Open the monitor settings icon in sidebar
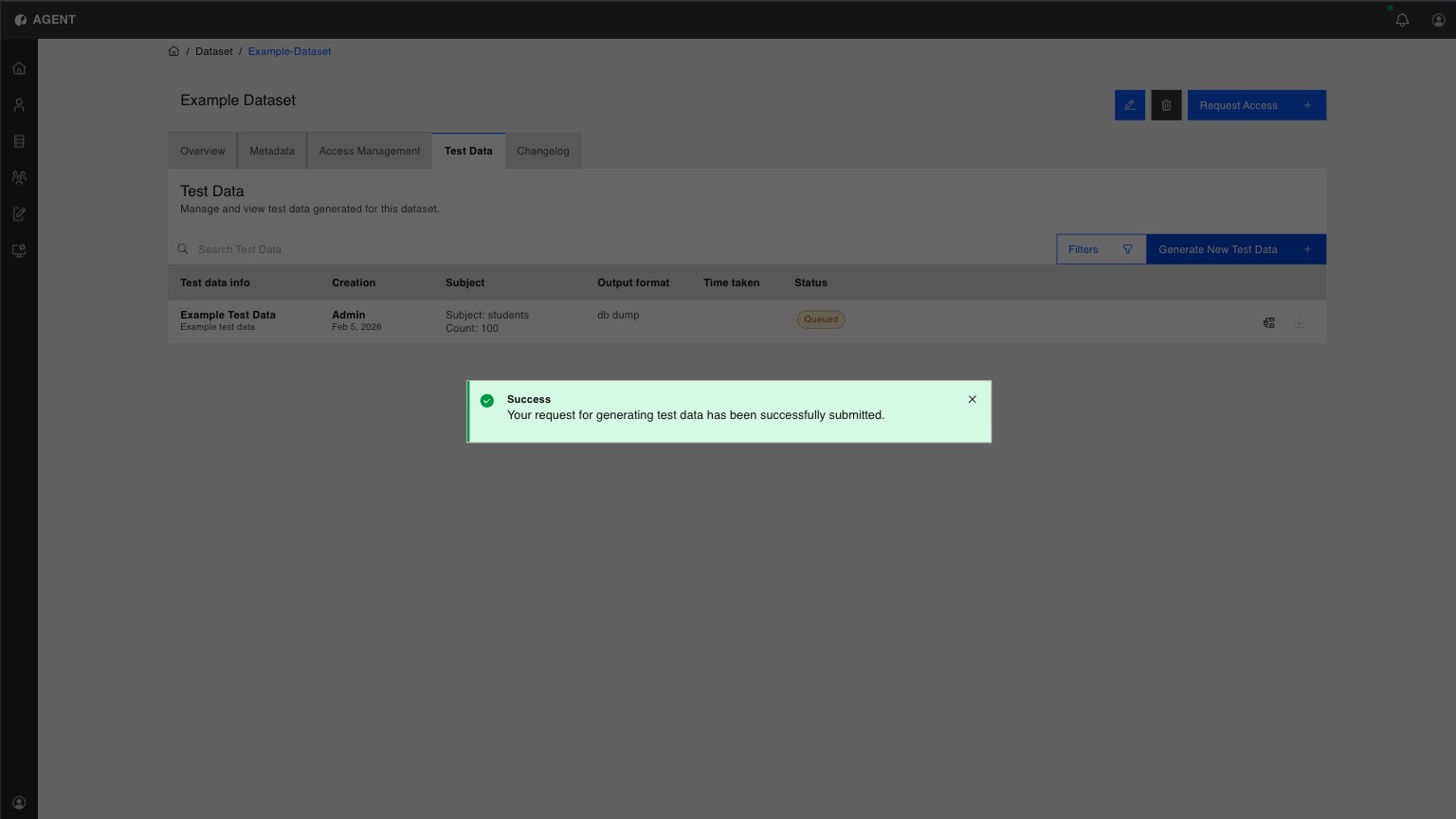 19,250
